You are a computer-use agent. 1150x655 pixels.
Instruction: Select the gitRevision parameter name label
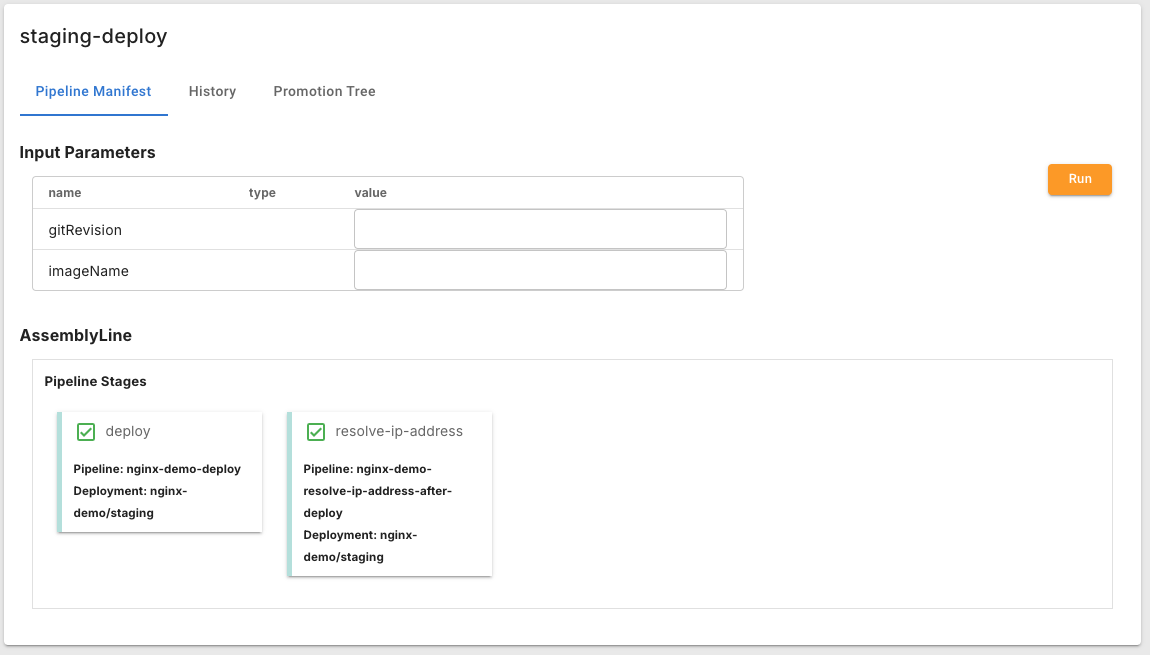tap(85, 230)
